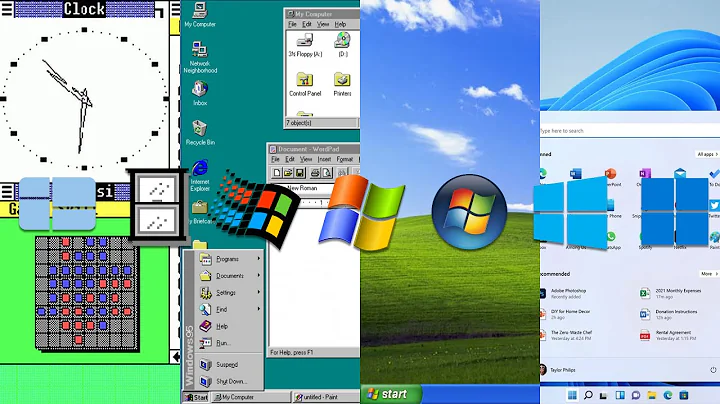Open Rental Agreement recommended PDF
Viewport: 720px width, 404px height.
click(x=668, y=335)
